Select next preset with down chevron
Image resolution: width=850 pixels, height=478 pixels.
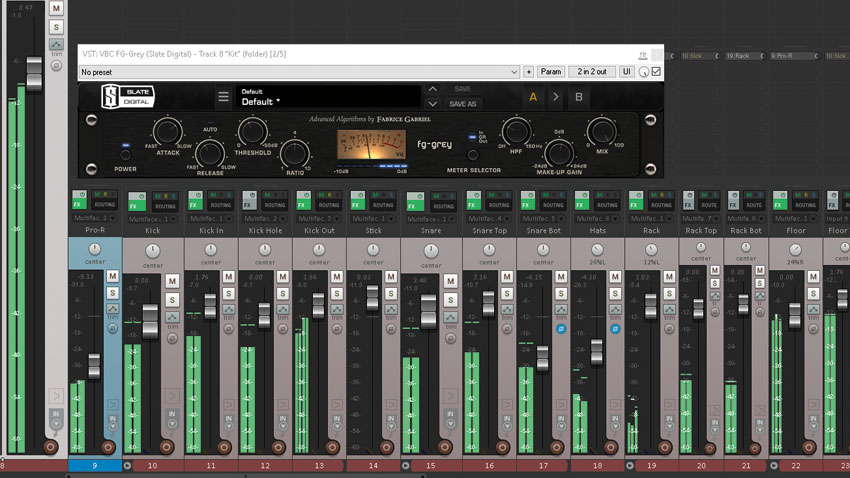click(x=433, y=104)
